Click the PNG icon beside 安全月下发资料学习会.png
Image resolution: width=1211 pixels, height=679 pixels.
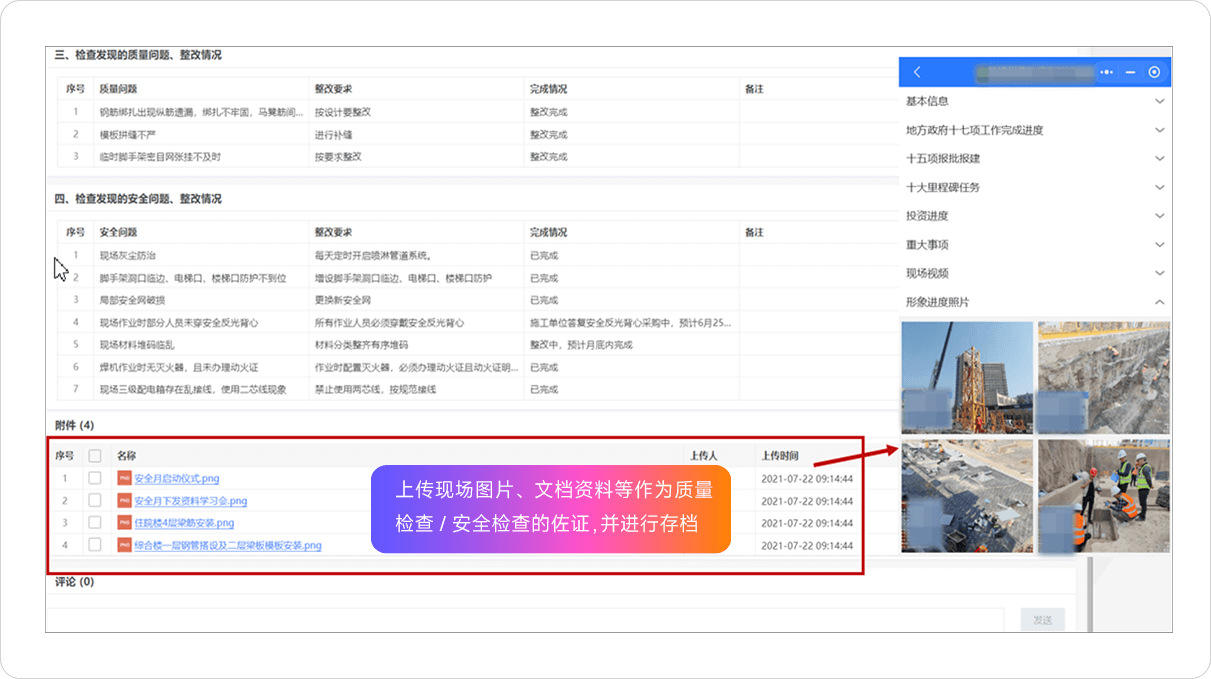124,501
